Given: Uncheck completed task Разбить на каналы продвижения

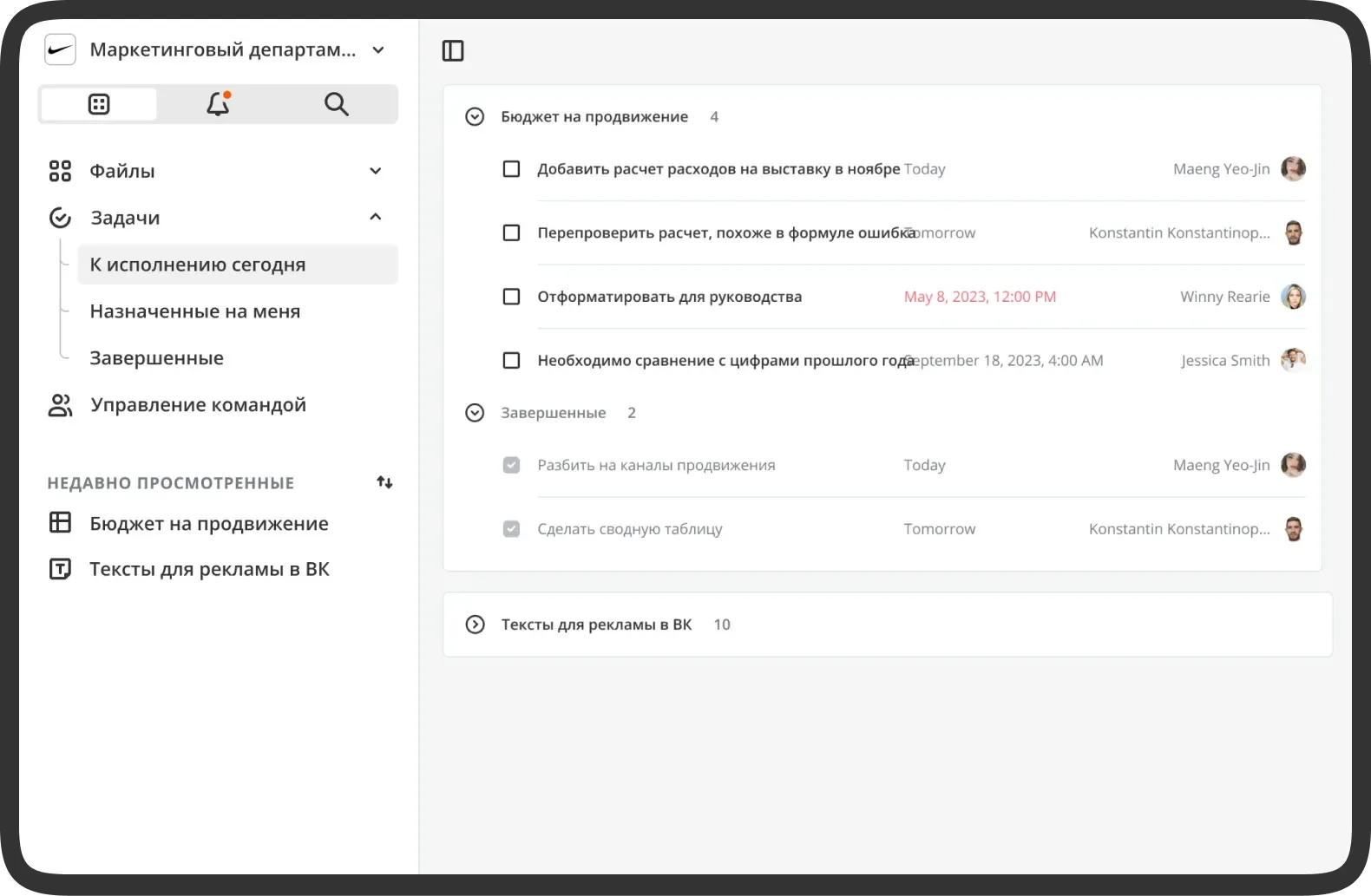Looking at the screenshot, I should [x=512, y=465].
